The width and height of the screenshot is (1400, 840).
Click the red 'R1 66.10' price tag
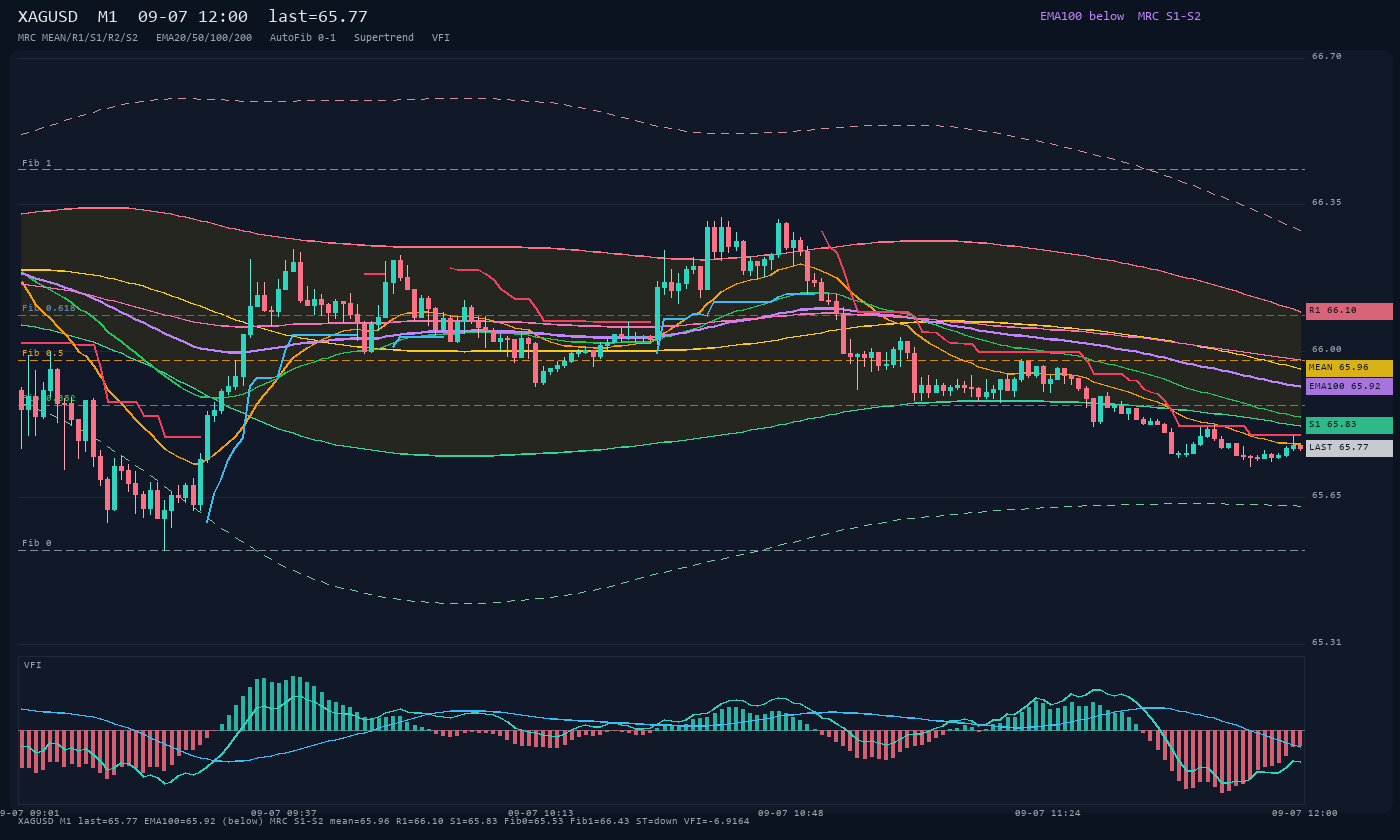coord(1349,311)
